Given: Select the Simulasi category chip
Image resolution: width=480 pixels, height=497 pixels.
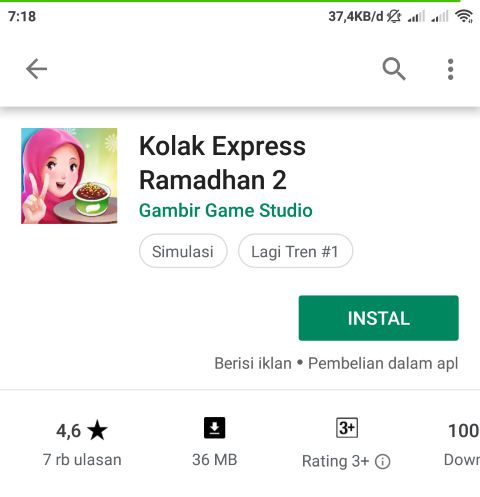Looking at the screenshot, I should click(183, 251).
